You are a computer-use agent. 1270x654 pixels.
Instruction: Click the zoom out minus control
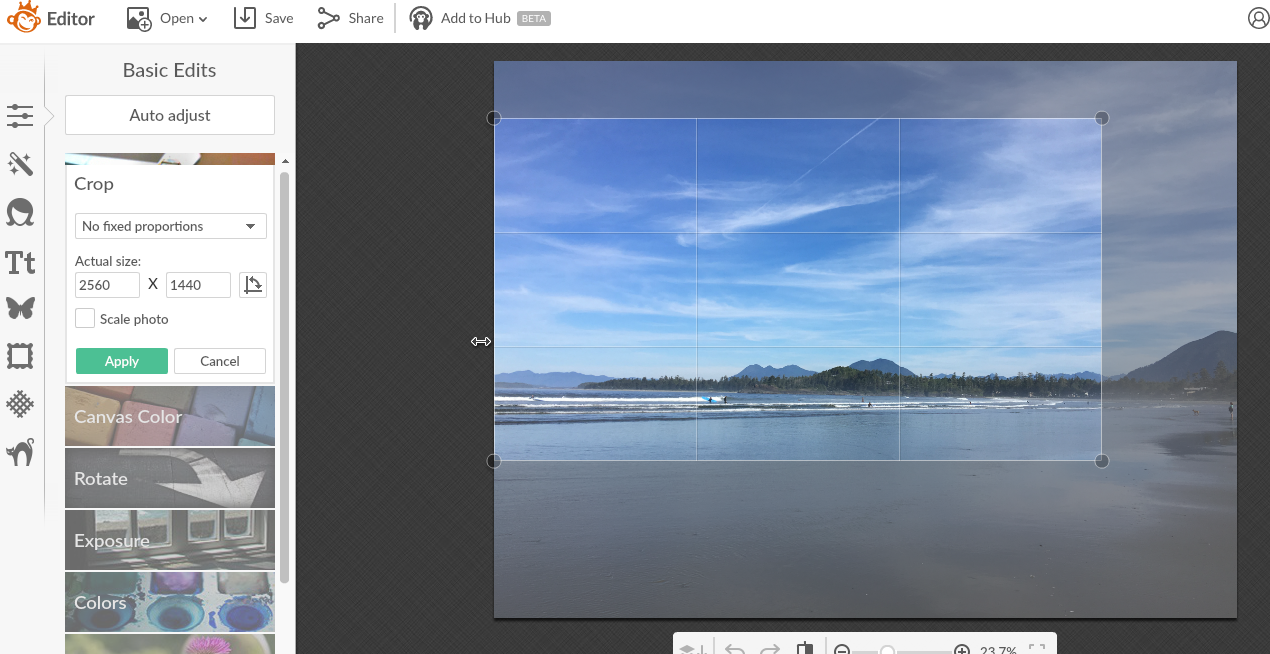pyautogui.click(x=841, y=648)
